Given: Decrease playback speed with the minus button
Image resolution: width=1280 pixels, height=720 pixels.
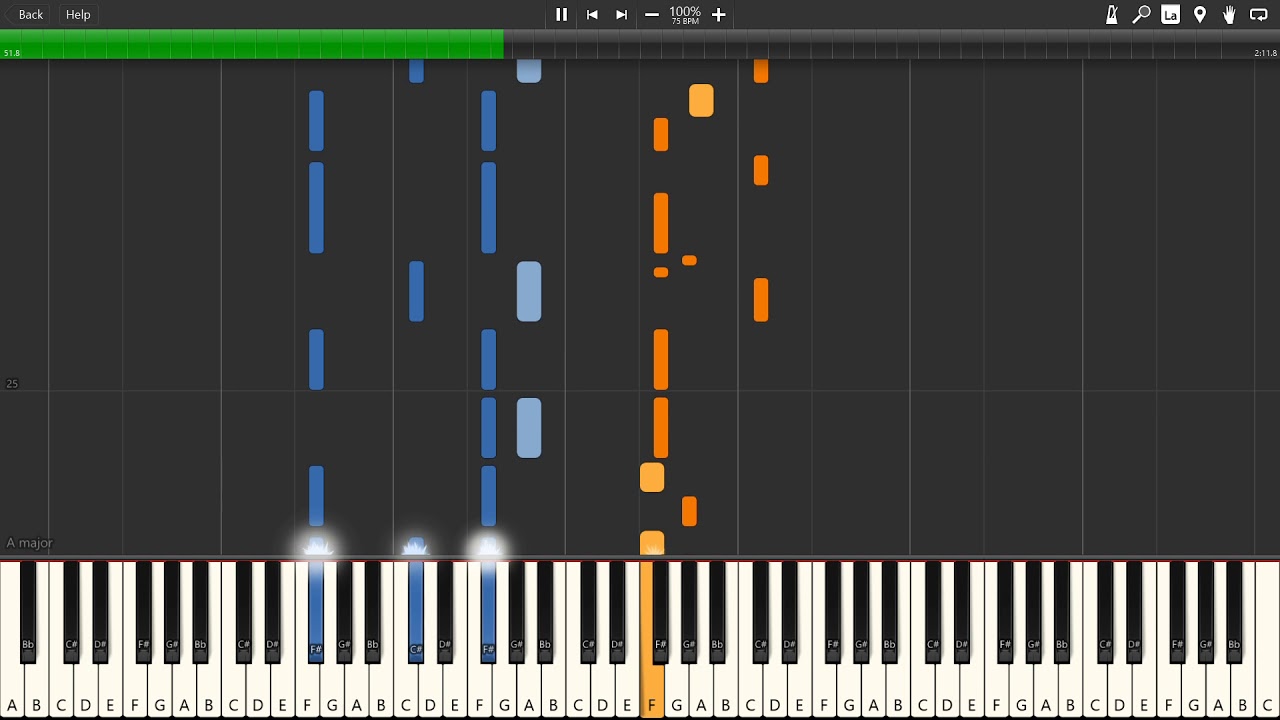Looking at the screenshot, I should point(652,15).
